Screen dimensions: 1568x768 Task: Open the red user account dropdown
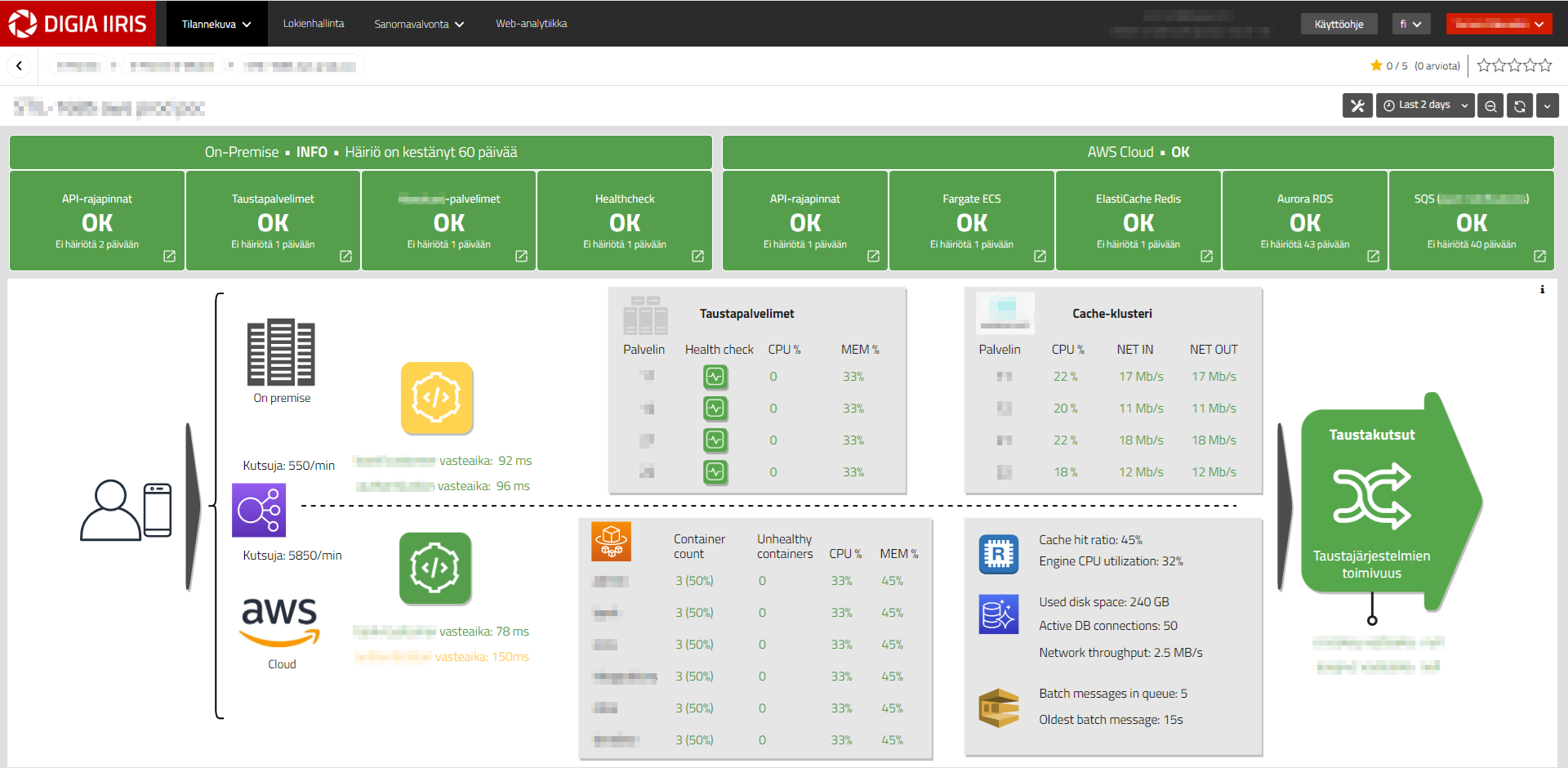1499,24
